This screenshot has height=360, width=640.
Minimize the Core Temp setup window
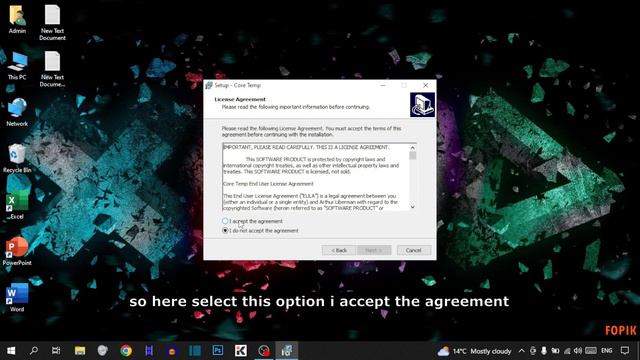(x=383, y=85)
